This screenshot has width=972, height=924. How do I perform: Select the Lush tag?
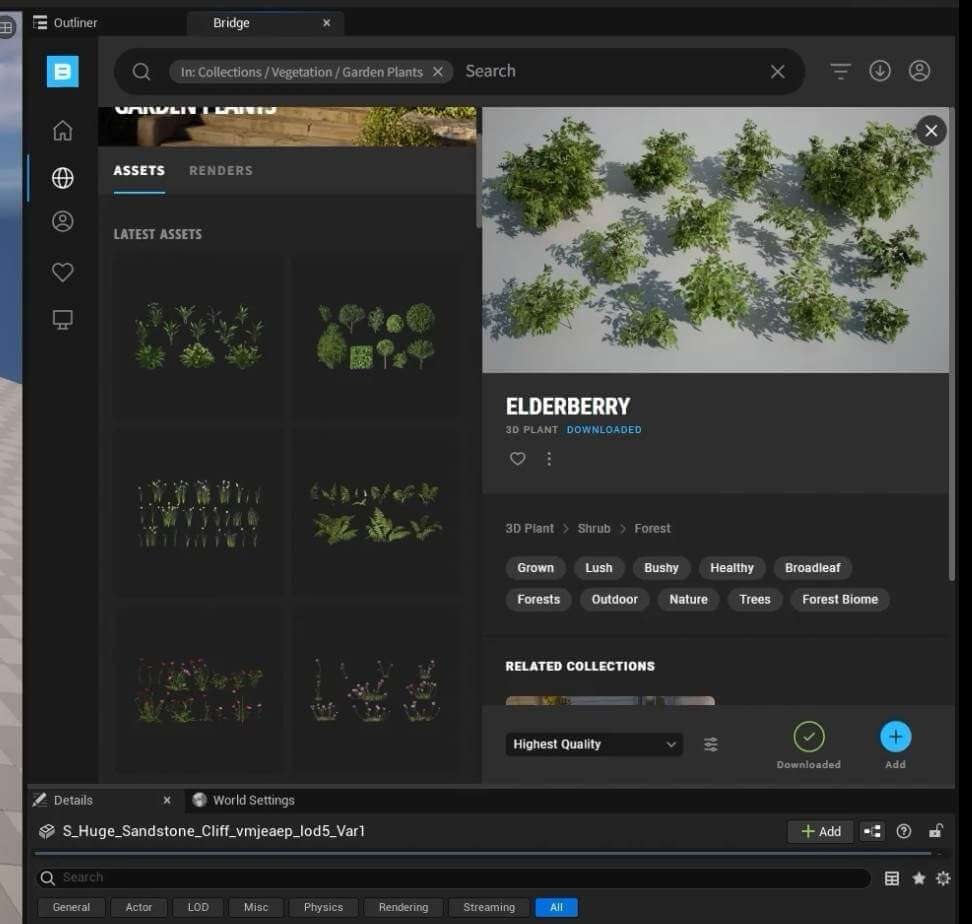[598, 568]
